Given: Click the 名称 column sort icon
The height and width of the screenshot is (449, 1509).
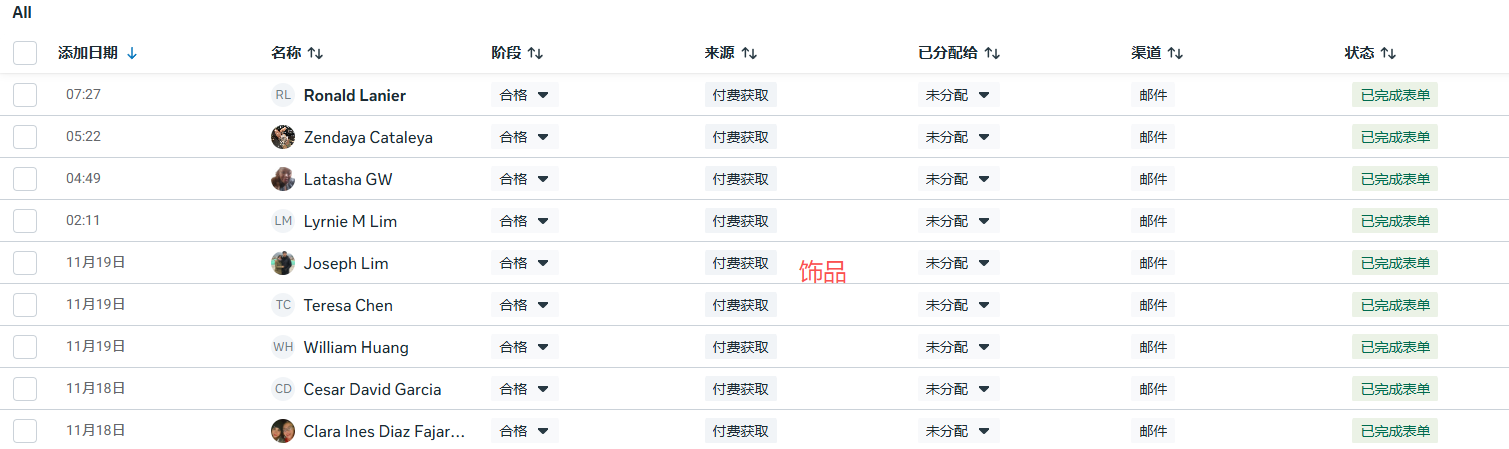Looking at the screenshot, I should pos(315,53).
